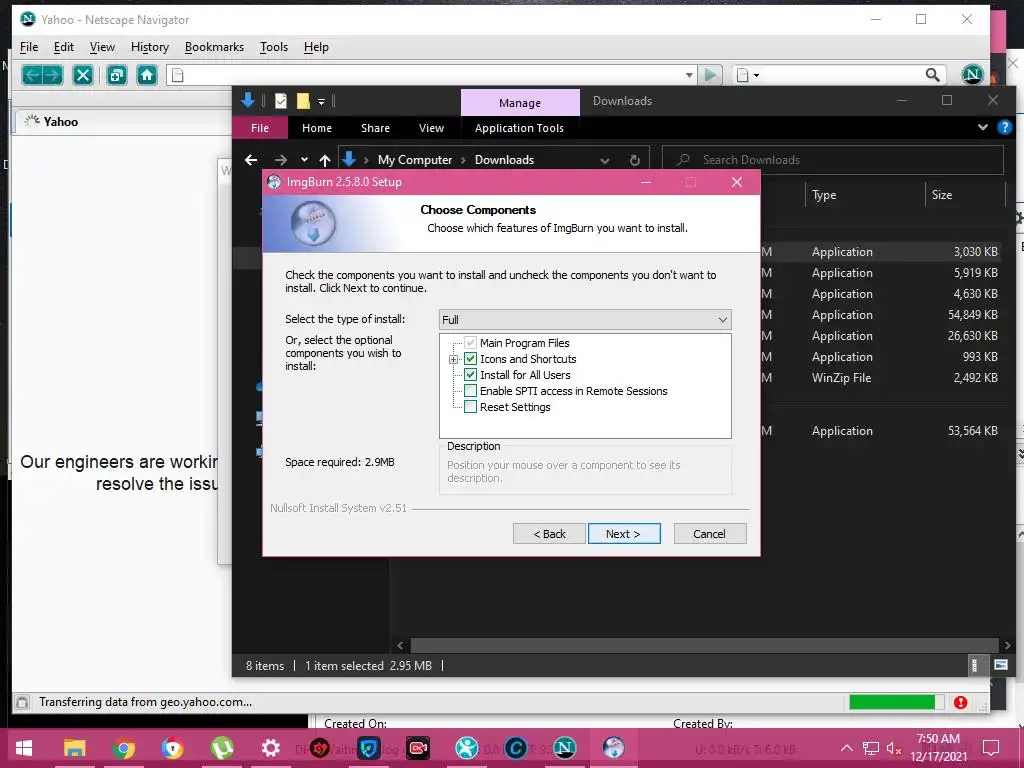Open Explorer address bar history dropdown
1024x768 pixels.
point(605,160)
